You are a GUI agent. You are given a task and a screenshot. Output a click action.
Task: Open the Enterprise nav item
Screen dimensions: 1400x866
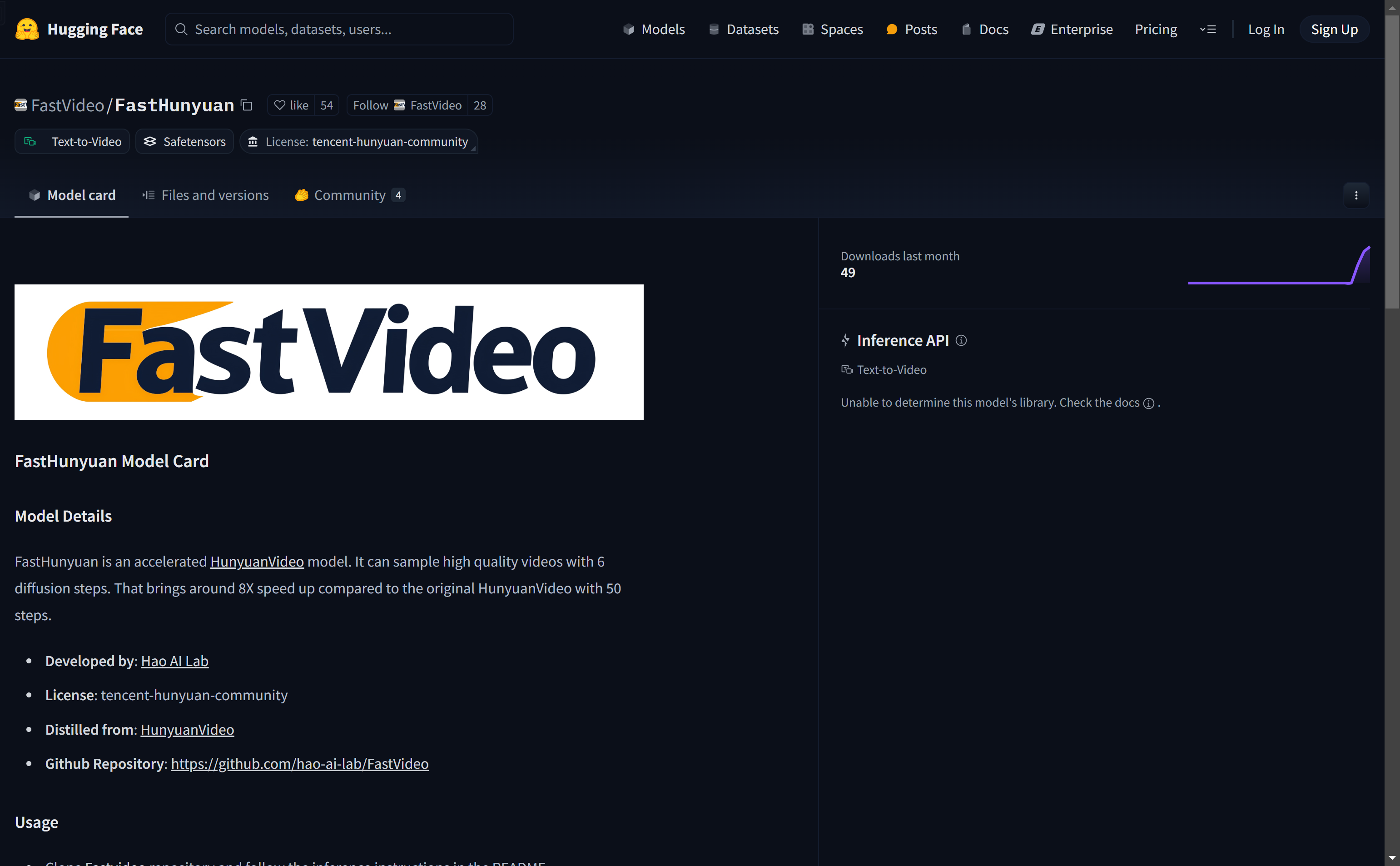coord(1072,29)
